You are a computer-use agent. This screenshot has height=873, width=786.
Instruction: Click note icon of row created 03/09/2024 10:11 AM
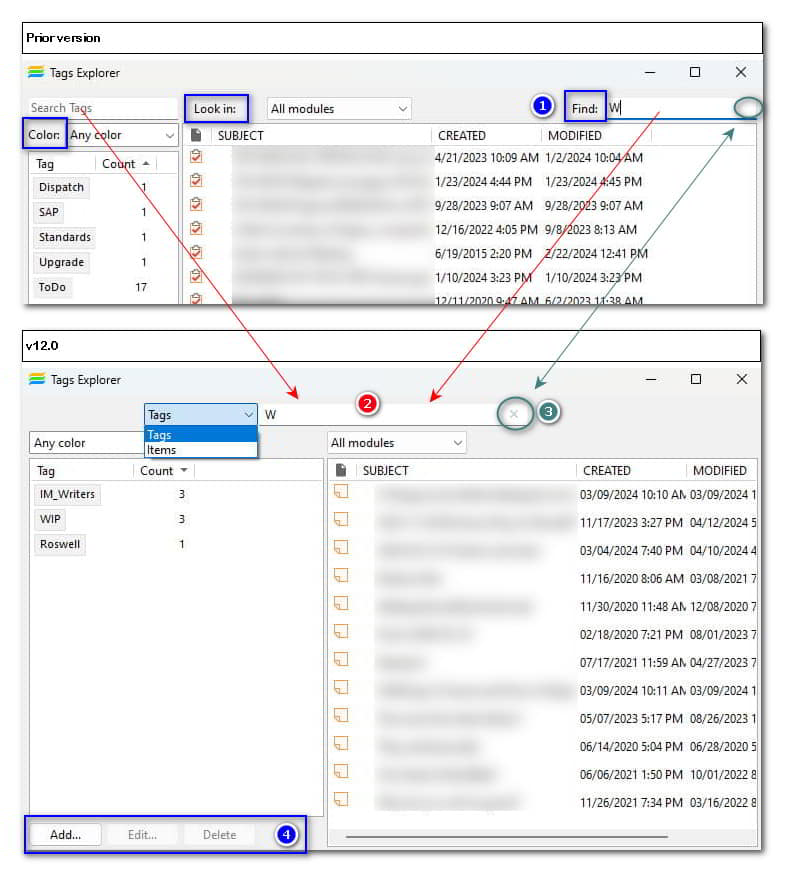[341, 688]
